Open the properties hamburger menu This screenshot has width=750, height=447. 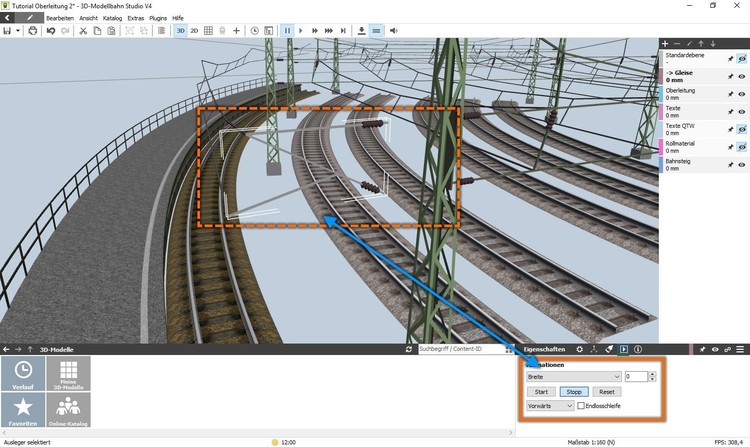(740, 349)
